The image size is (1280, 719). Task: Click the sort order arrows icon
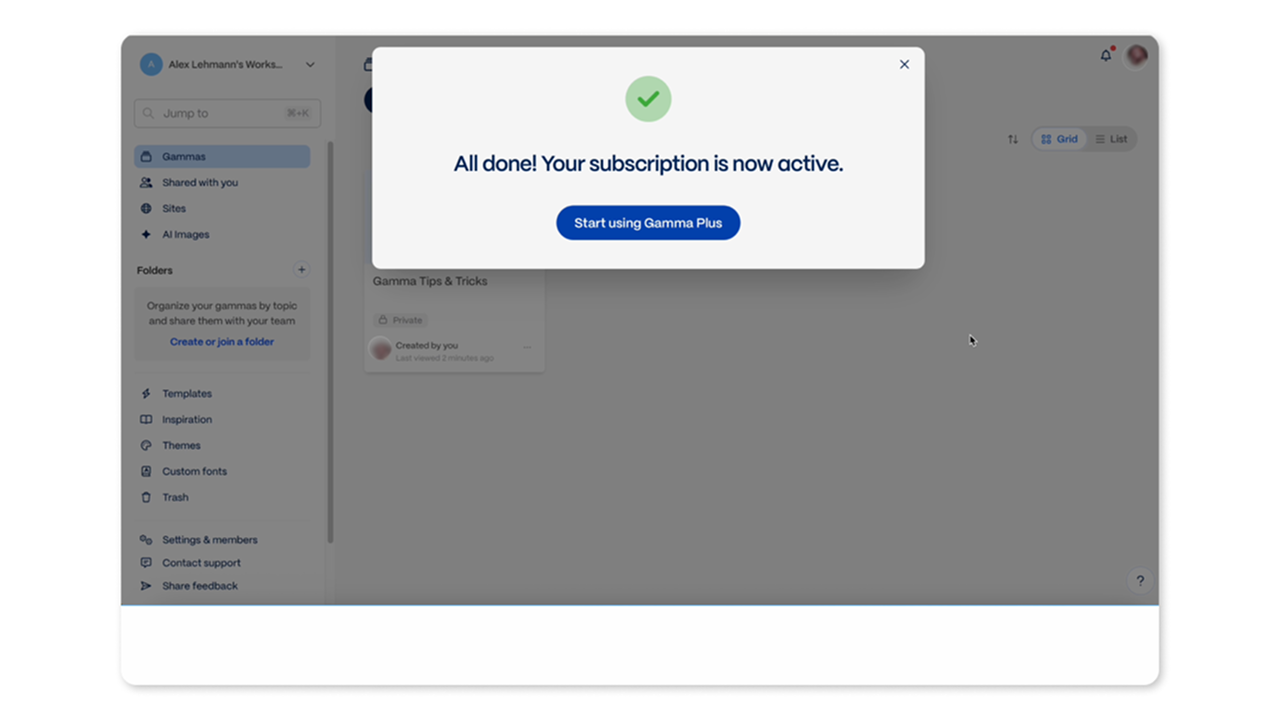point(1013,139)
